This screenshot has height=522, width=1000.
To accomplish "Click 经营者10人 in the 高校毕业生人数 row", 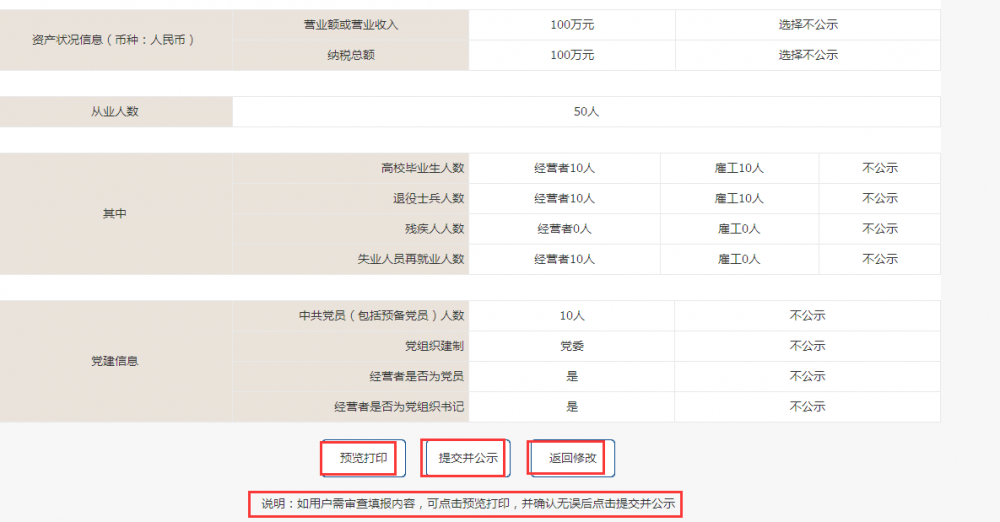I will coord(564,168).
